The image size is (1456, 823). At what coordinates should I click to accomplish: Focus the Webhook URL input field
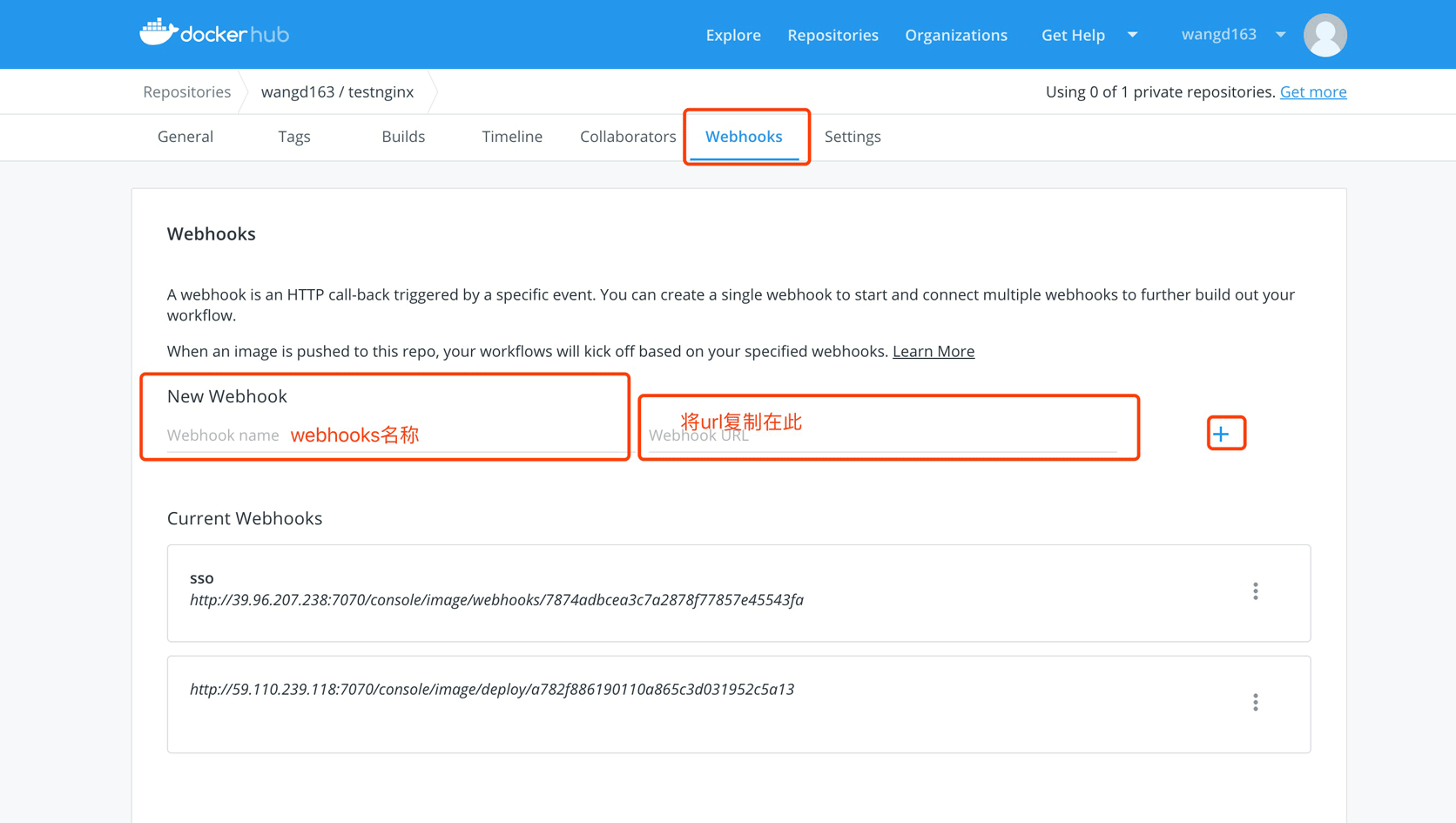[x=882, y=435]
